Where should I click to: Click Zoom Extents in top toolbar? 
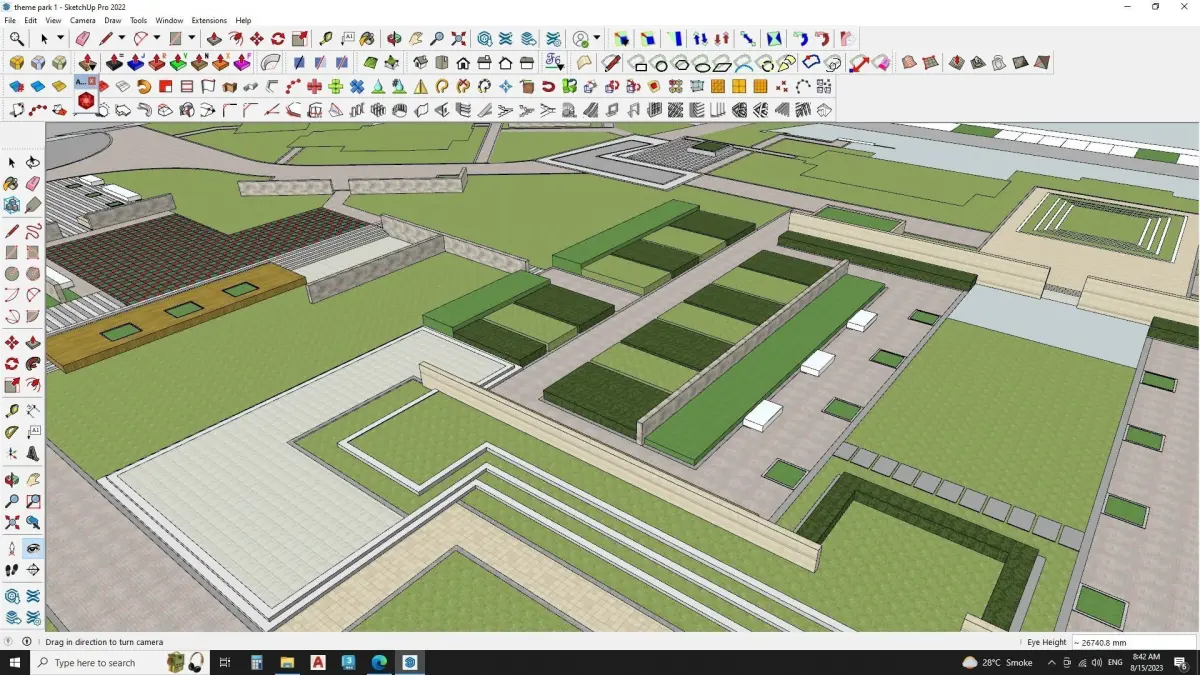[x=458, y=39]
